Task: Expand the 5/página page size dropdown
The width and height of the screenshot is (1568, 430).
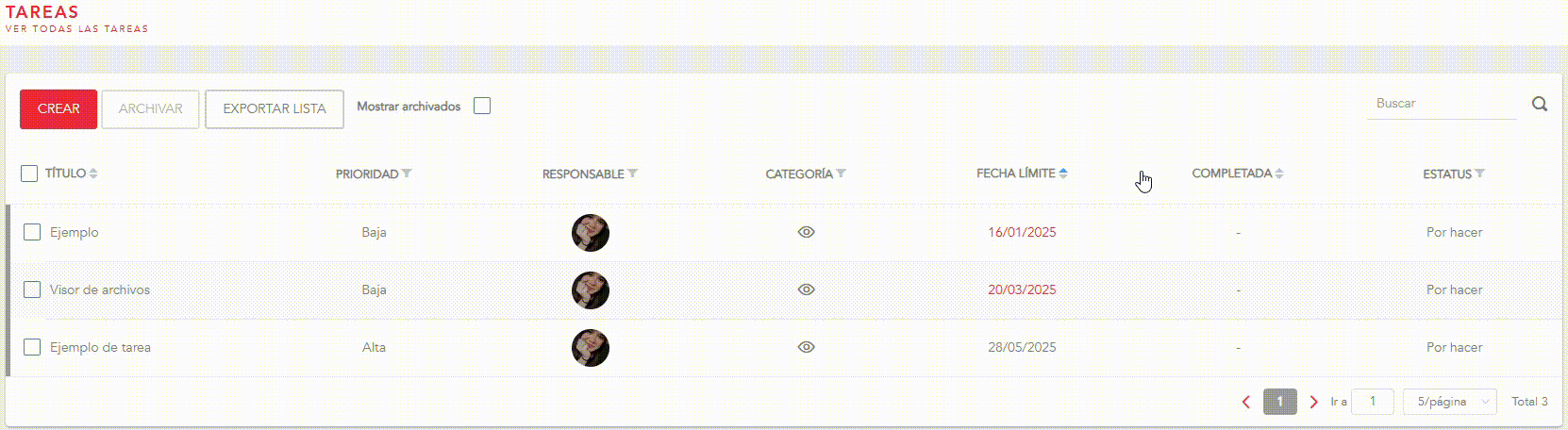Action: point(1449,402)
